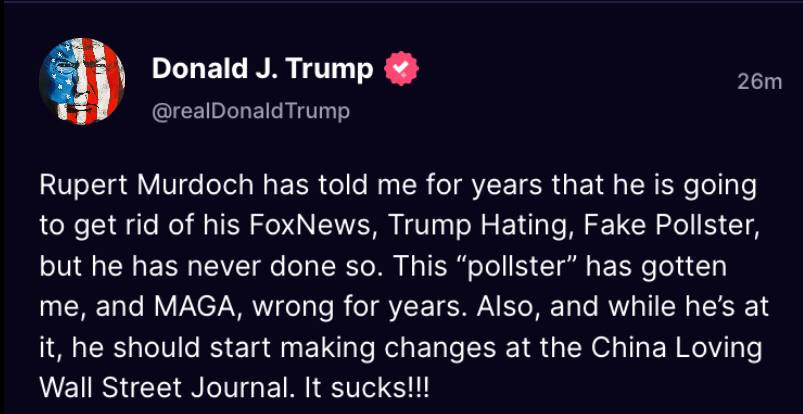Click the red verified checkmark badge
The width and height of the screenshot is (803, 414).
[x=401, y=69]
